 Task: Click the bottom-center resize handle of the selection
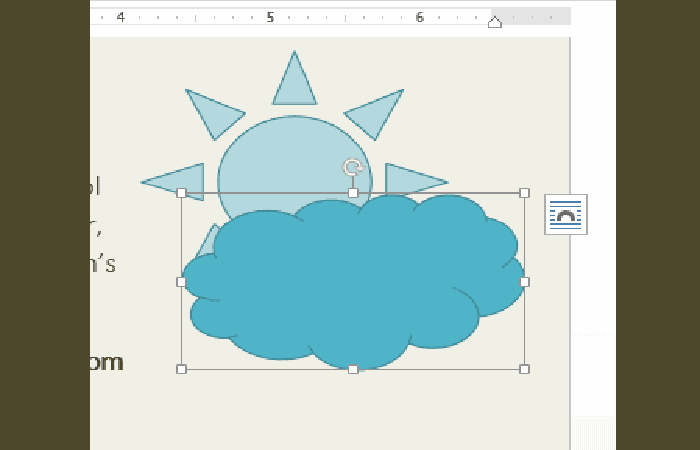(353, 369)
